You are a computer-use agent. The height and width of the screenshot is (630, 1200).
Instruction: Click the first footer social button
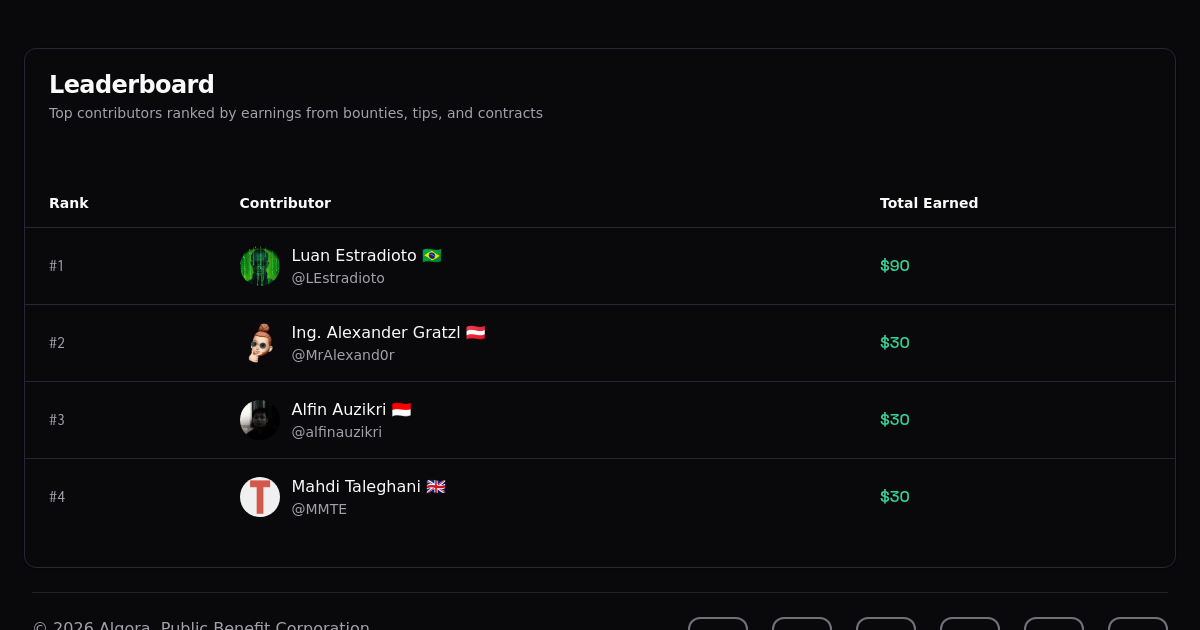click(718, 625)
